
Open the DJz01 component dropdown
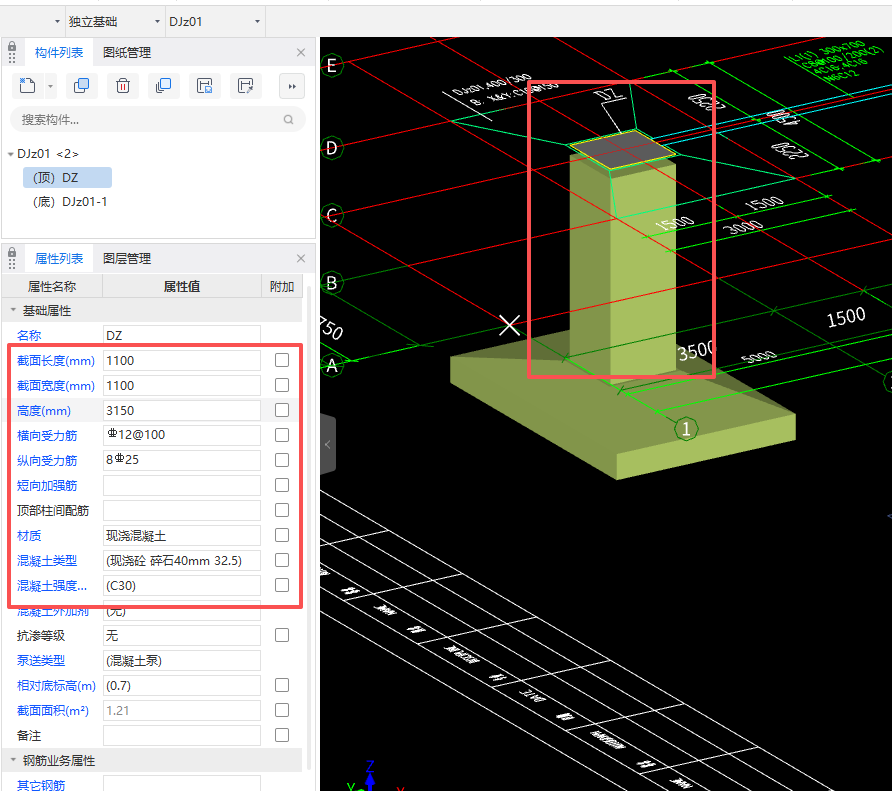(x=215, y=21)
